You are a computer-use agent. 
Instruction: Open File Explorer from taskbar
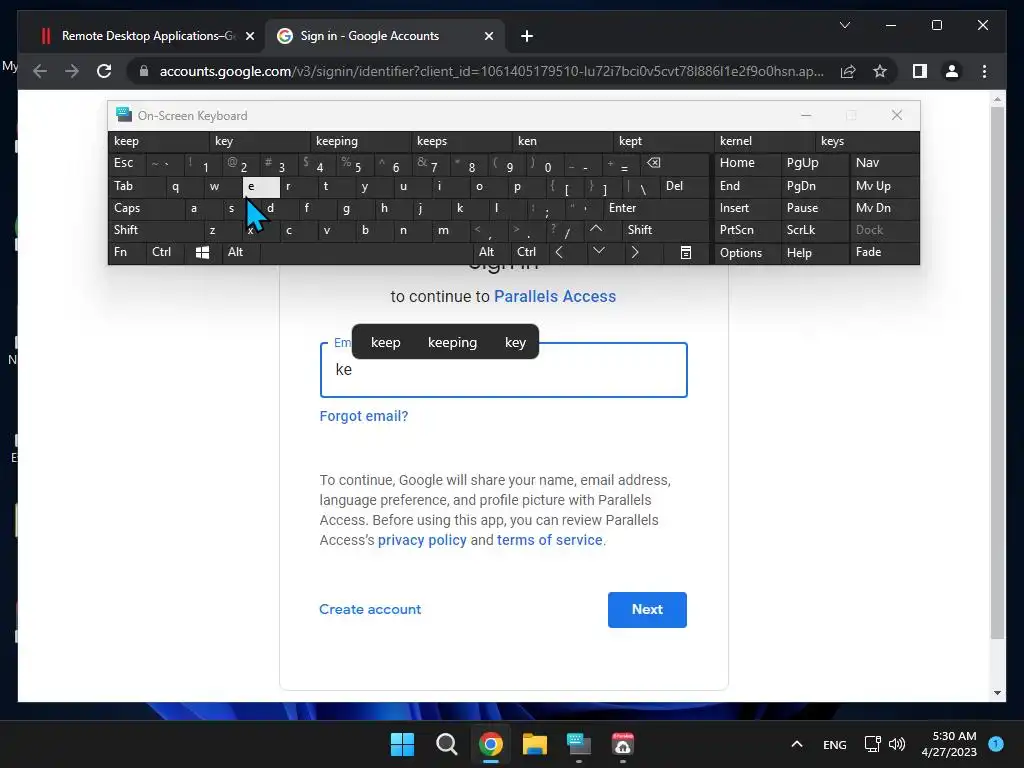tap(534, 744)
